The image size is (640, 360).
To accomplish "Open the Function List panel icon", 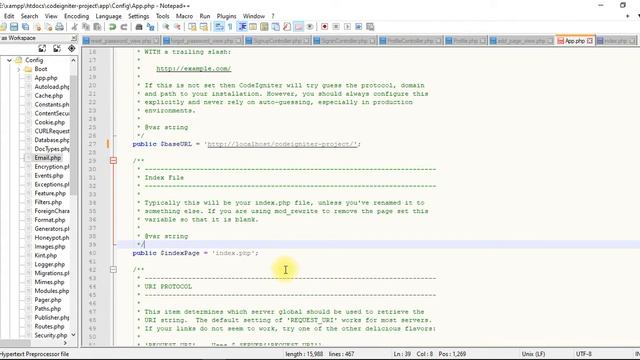I will click(287, 27).
